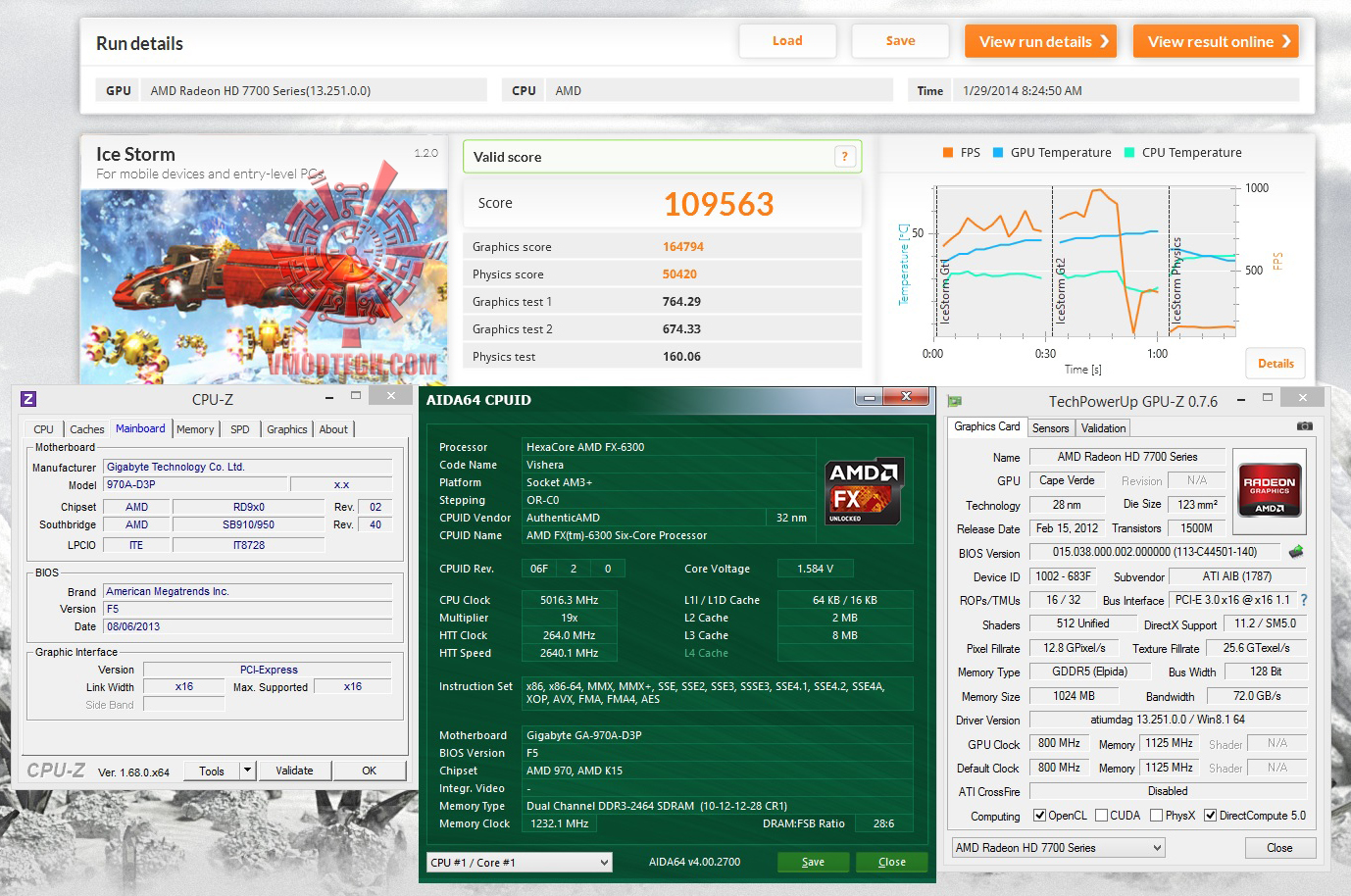Toggle the OpenCL checkbox in GPU-Z
The image size is (1351, 896).
(x=1040, y=816)
